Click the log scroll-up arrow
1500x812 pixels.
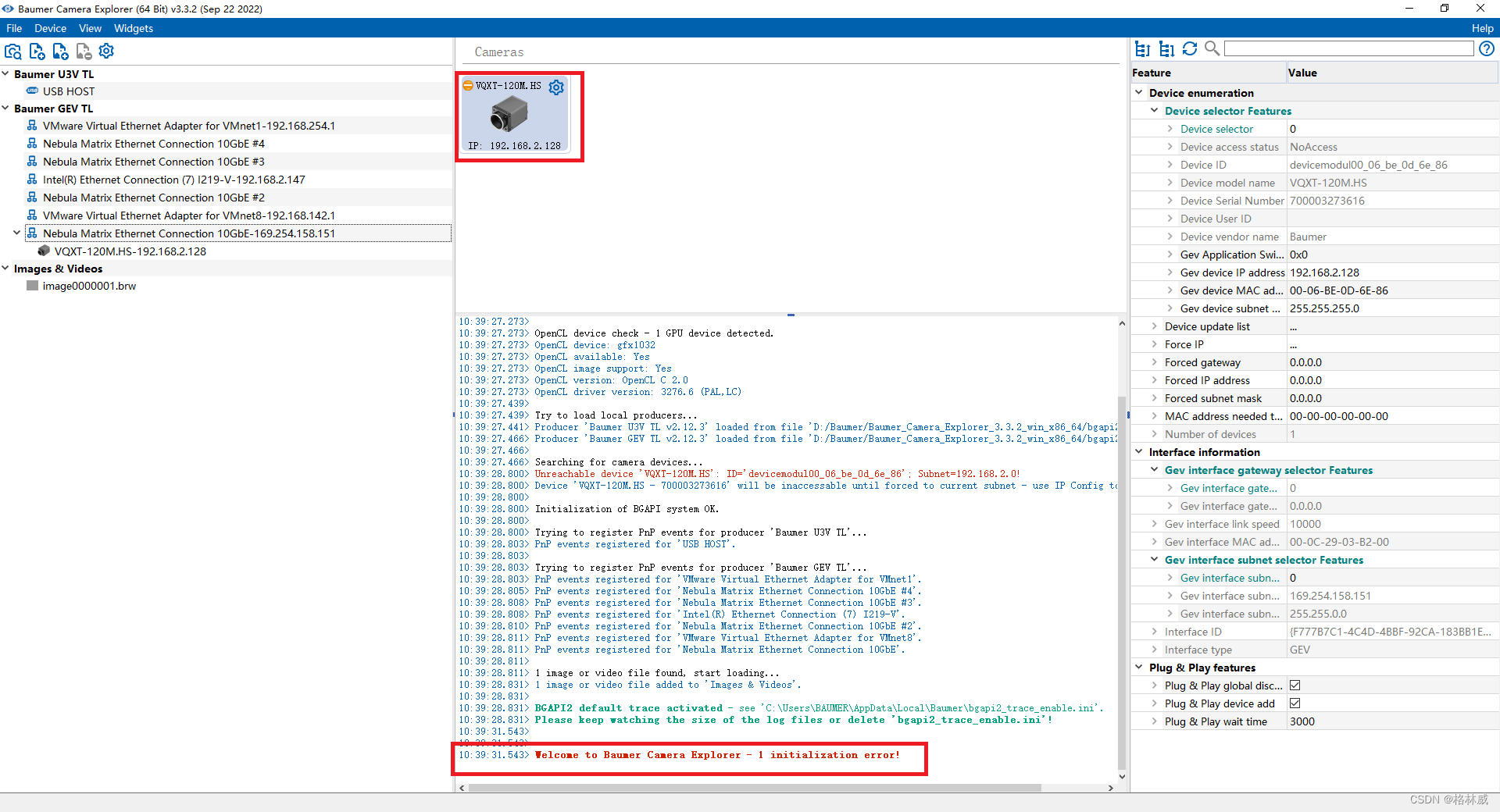(x=1122, y=323)
